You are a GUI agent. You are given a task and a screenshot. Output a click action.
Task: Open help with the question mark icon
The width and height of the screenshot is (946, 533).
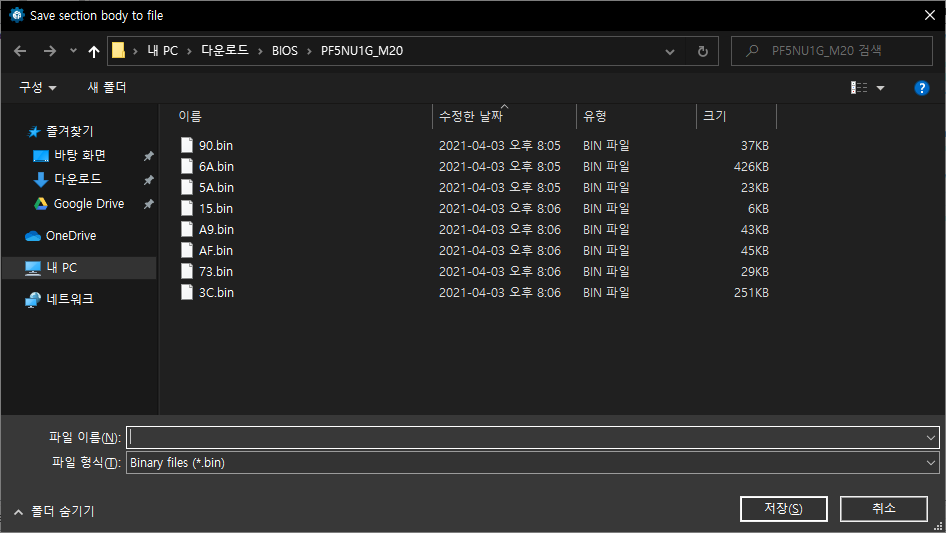(921, 88)
